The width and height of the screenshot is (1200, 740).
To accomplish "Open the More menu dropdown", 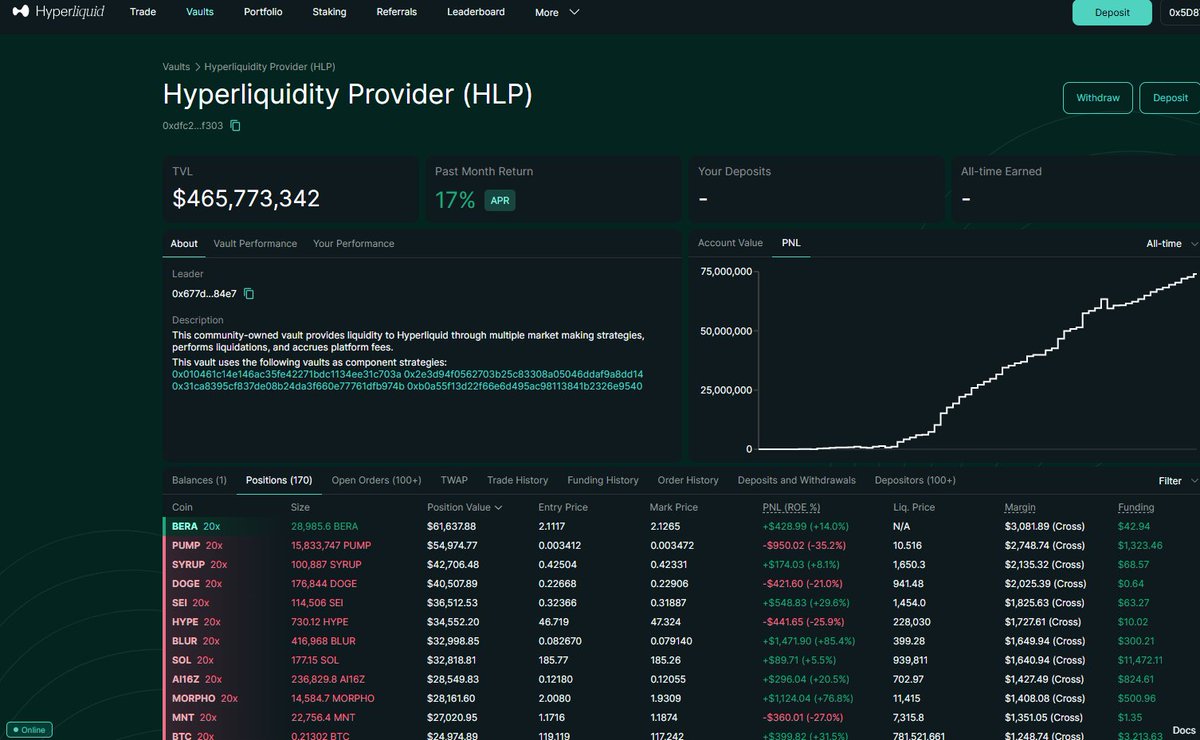I will [x=557, y=12].
